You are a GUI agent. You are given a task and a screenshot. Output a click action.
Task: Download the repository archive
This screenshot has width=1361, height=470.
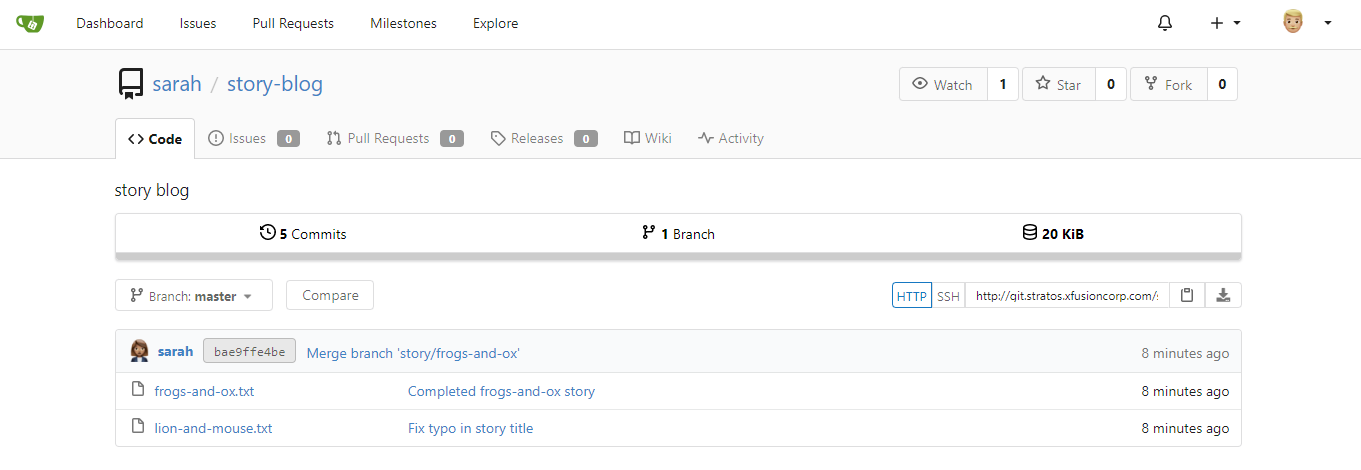1223,295
